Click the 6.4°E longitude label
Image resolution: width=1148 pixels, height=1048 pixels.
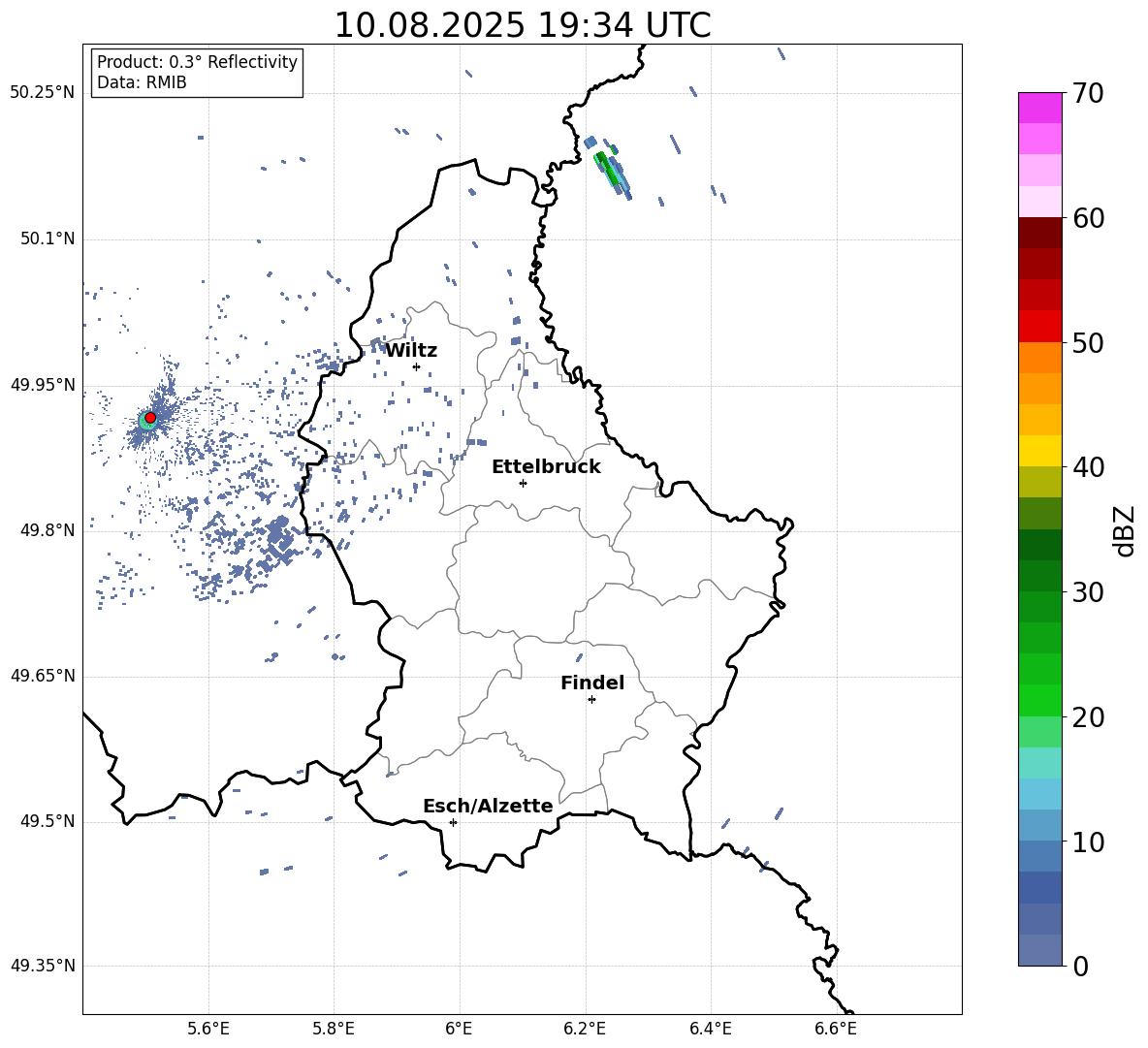(710, 1029)
